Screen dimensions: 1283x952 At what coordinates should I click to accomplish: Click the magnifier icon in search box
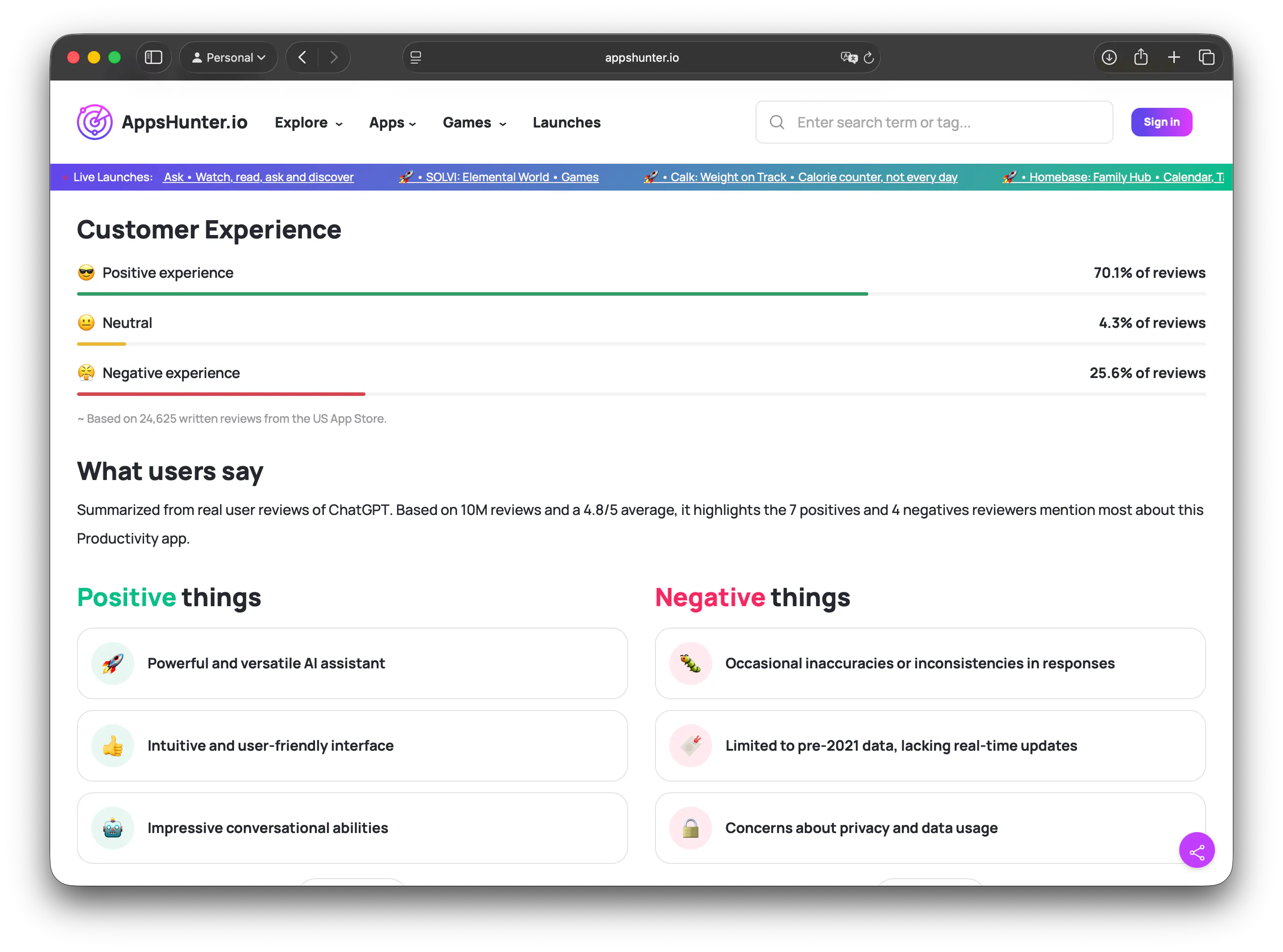coord(777,122)
